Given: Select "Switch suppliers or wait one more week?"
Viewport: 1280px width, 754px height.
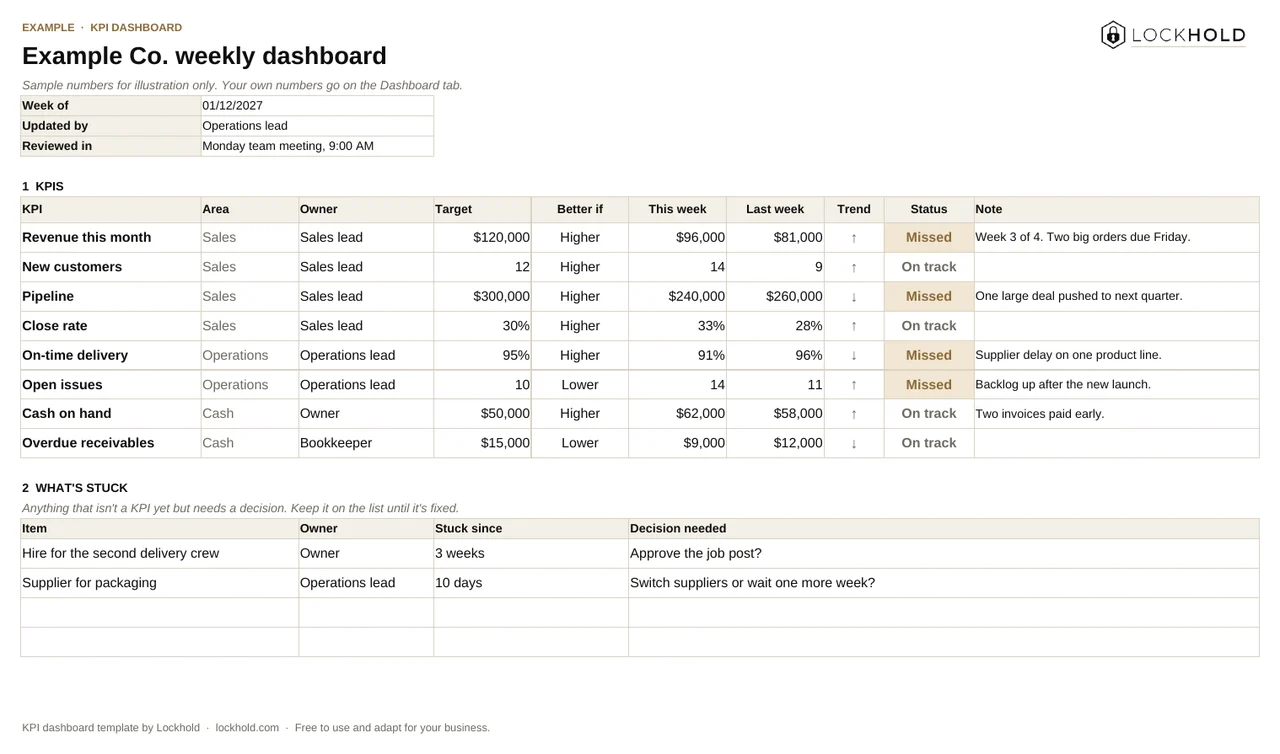Looking at the screenshot, I should (x=752, y=583).
